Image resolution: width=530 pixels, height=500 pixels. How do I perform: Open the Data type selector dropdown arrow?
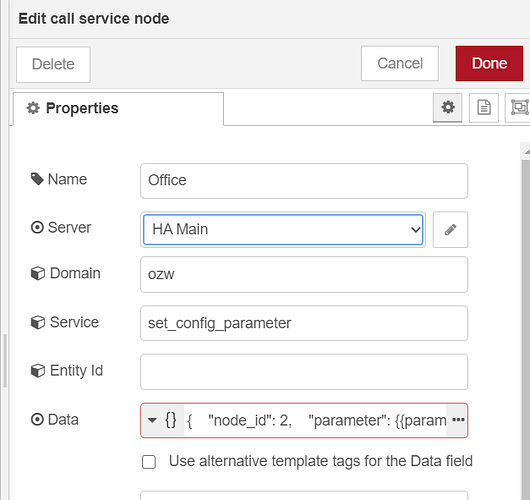point(163,421)
